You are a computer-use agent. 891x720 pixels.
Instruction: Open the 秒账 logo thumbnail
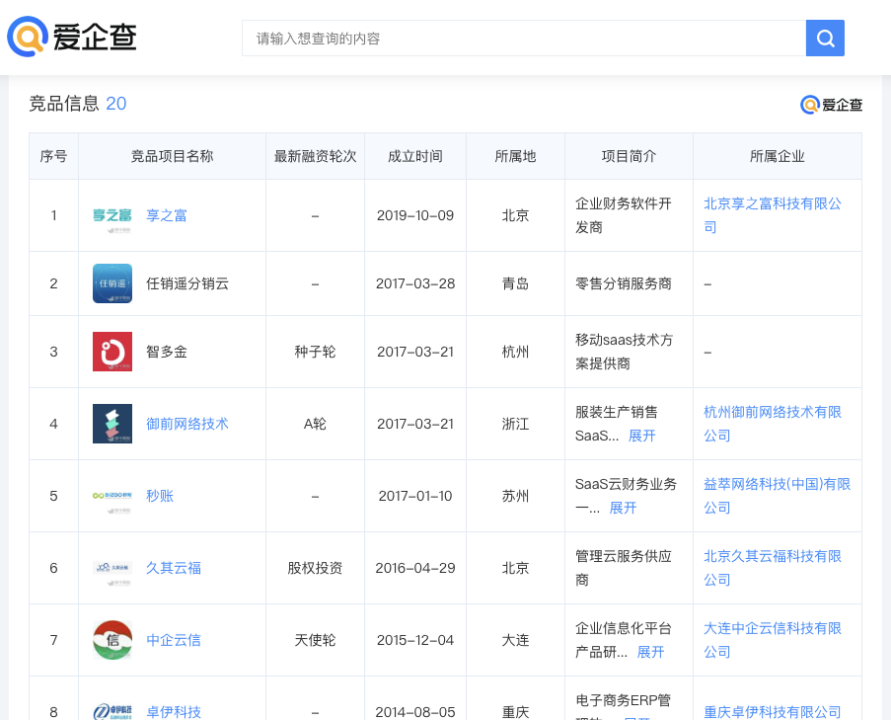[x=112, y=496]
